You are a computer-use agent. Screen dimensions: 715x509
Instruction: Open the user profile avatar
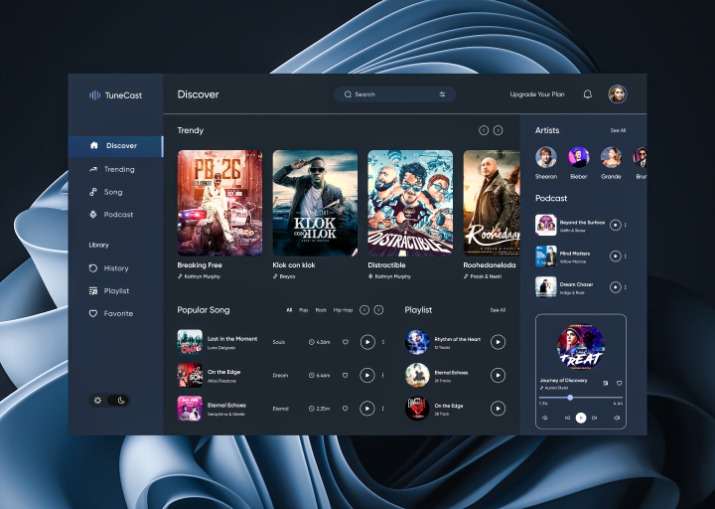tap(617, 94)
